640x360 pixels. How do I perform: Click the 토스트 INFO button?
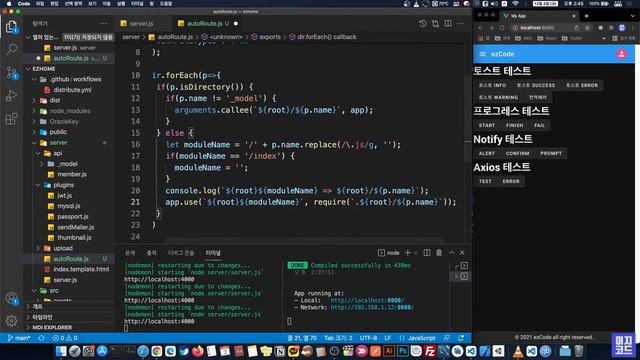tap(492, 85)
